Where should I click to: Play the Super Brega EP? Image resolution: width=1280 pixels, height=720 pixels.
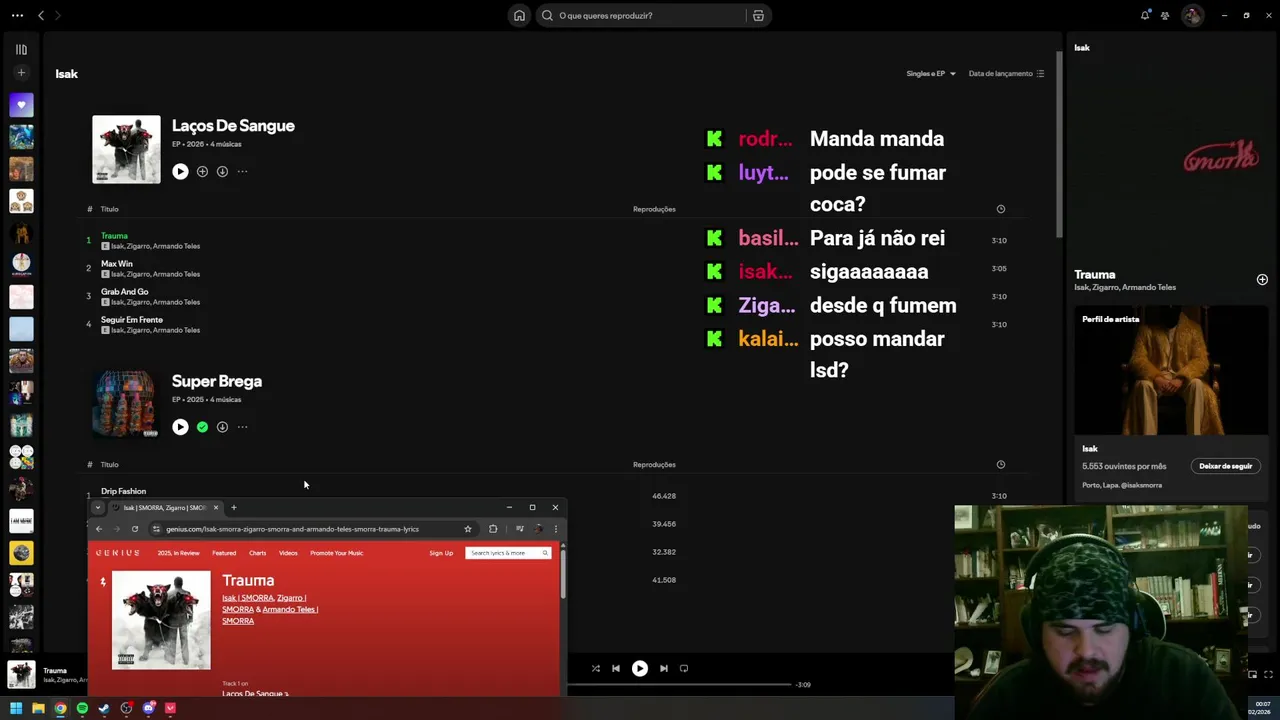(x=180, y=427)
